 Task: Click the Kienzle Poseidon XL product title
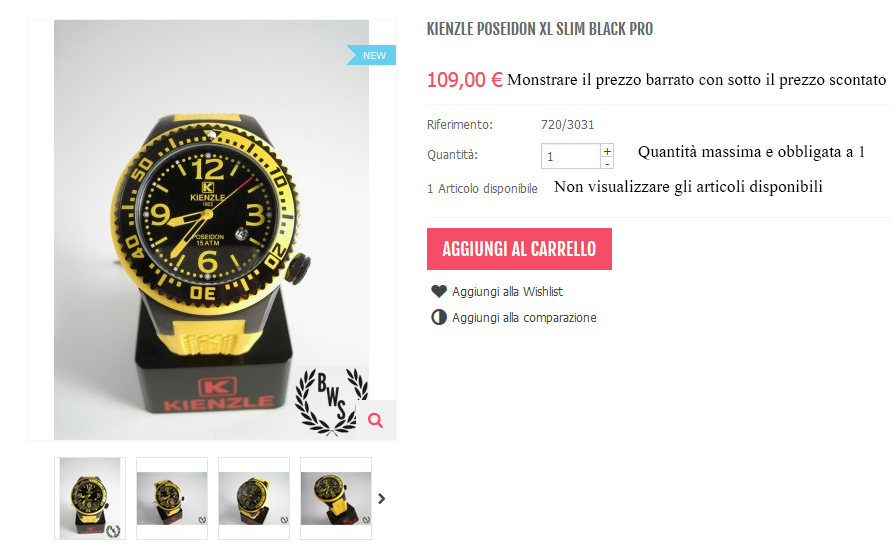coord(540,29)
